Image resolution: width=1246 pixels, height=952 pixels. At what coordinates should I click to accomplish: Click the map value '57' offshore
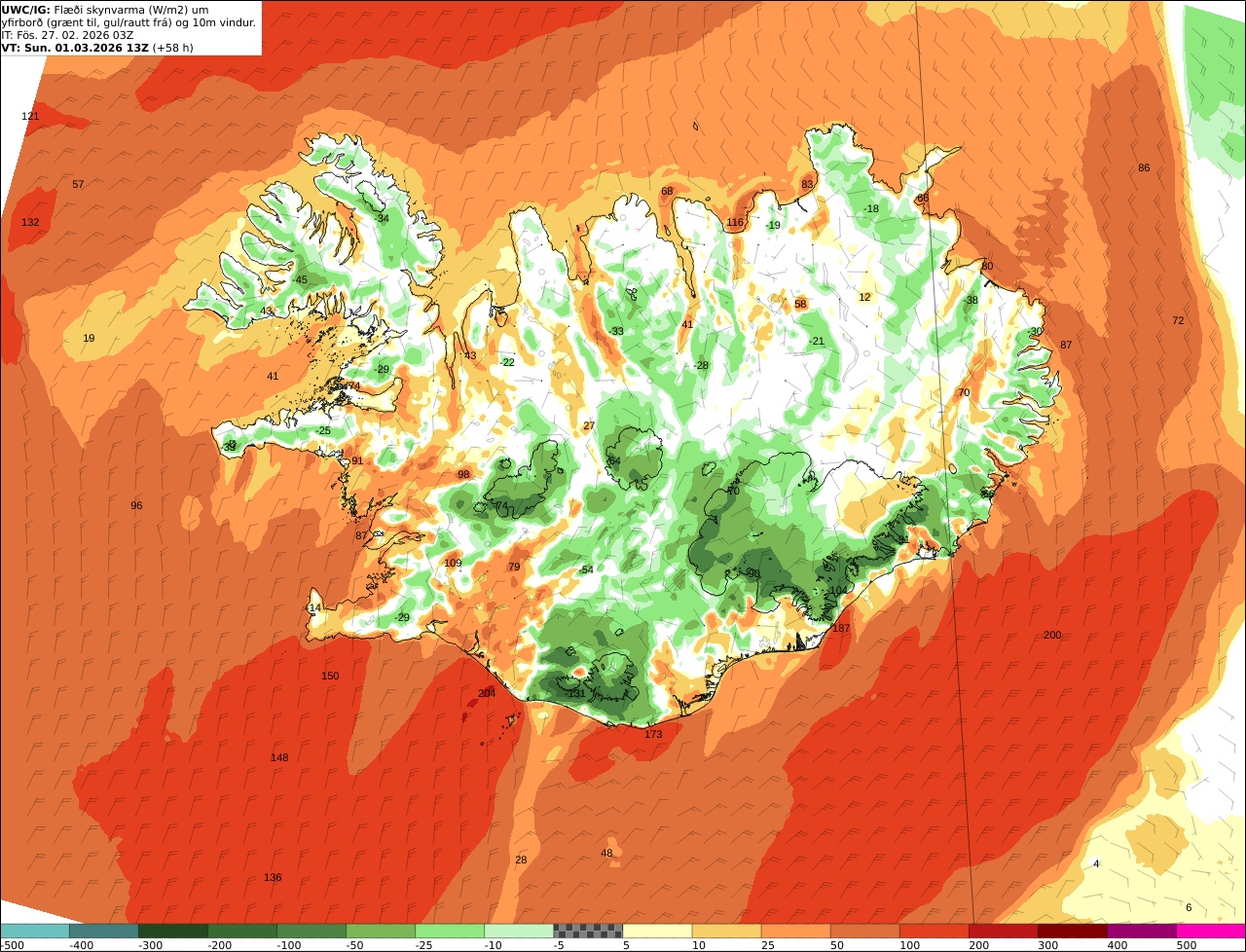tap(78, 184)
